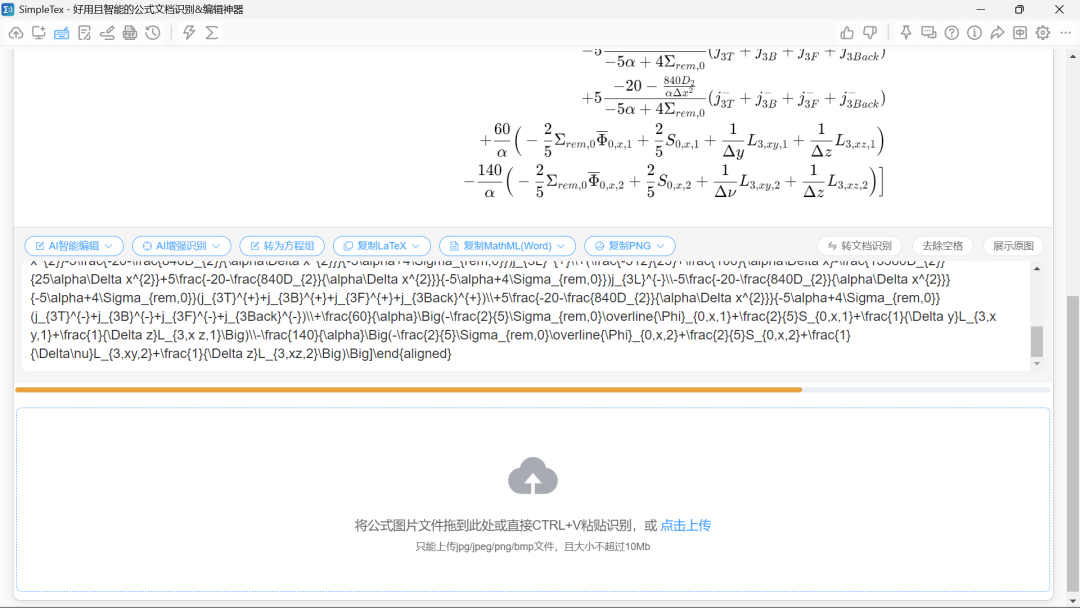Image resolution: width=1080 pixels, height=608 pixels.
Task: Open the three-dot more options menu
Action: point(1064,33)
